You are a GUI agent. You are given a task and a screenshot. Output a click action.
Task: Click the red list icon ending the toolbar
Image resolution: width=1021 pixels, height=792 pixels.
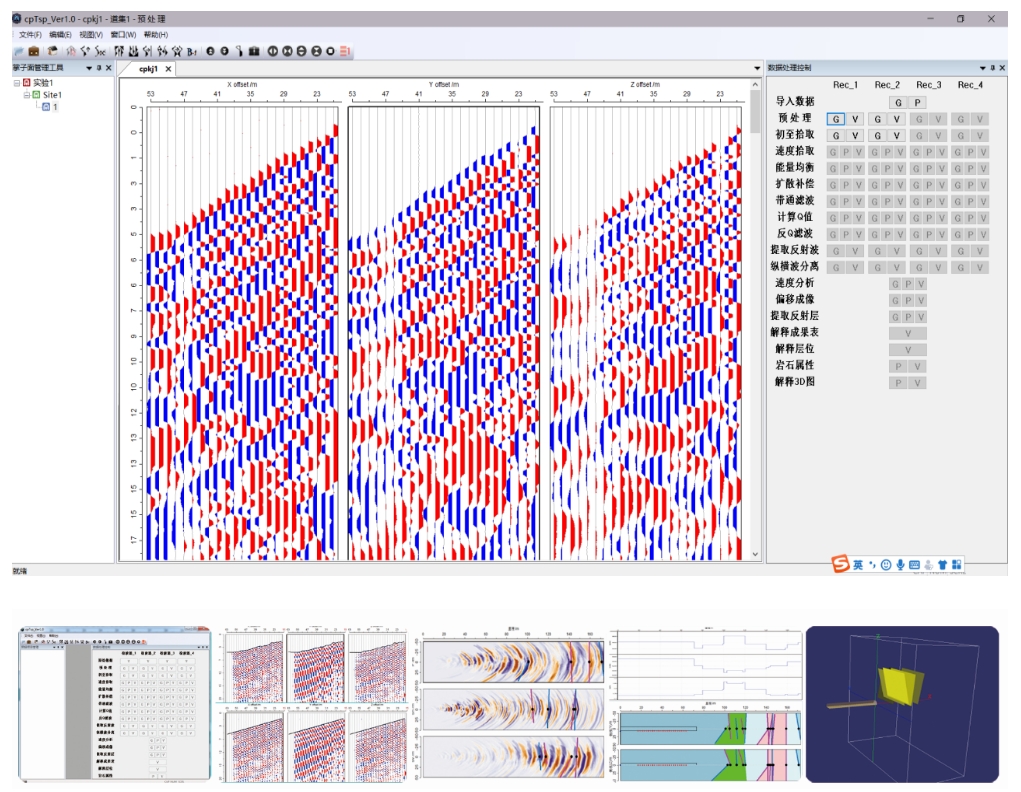[345, 50]
